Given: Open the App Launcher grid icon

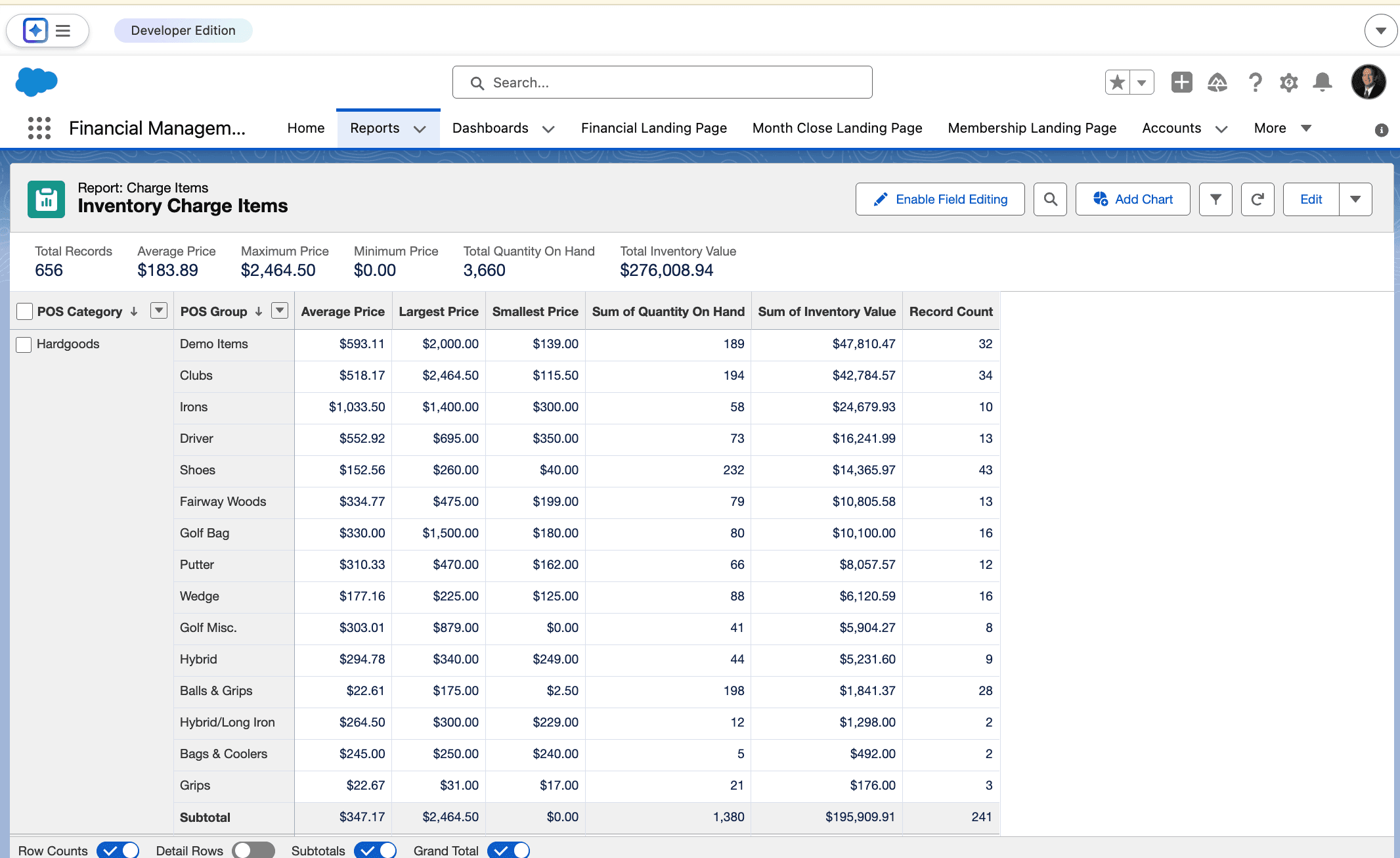Looking at the screenshot, I should tap(39, 128).
